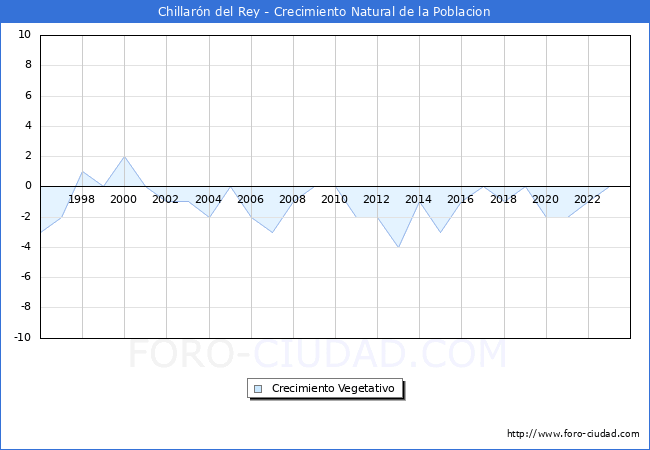650x450 pixels.
Task: Click the 1998 peak data point at value 1
Action: tap(82, 171)
